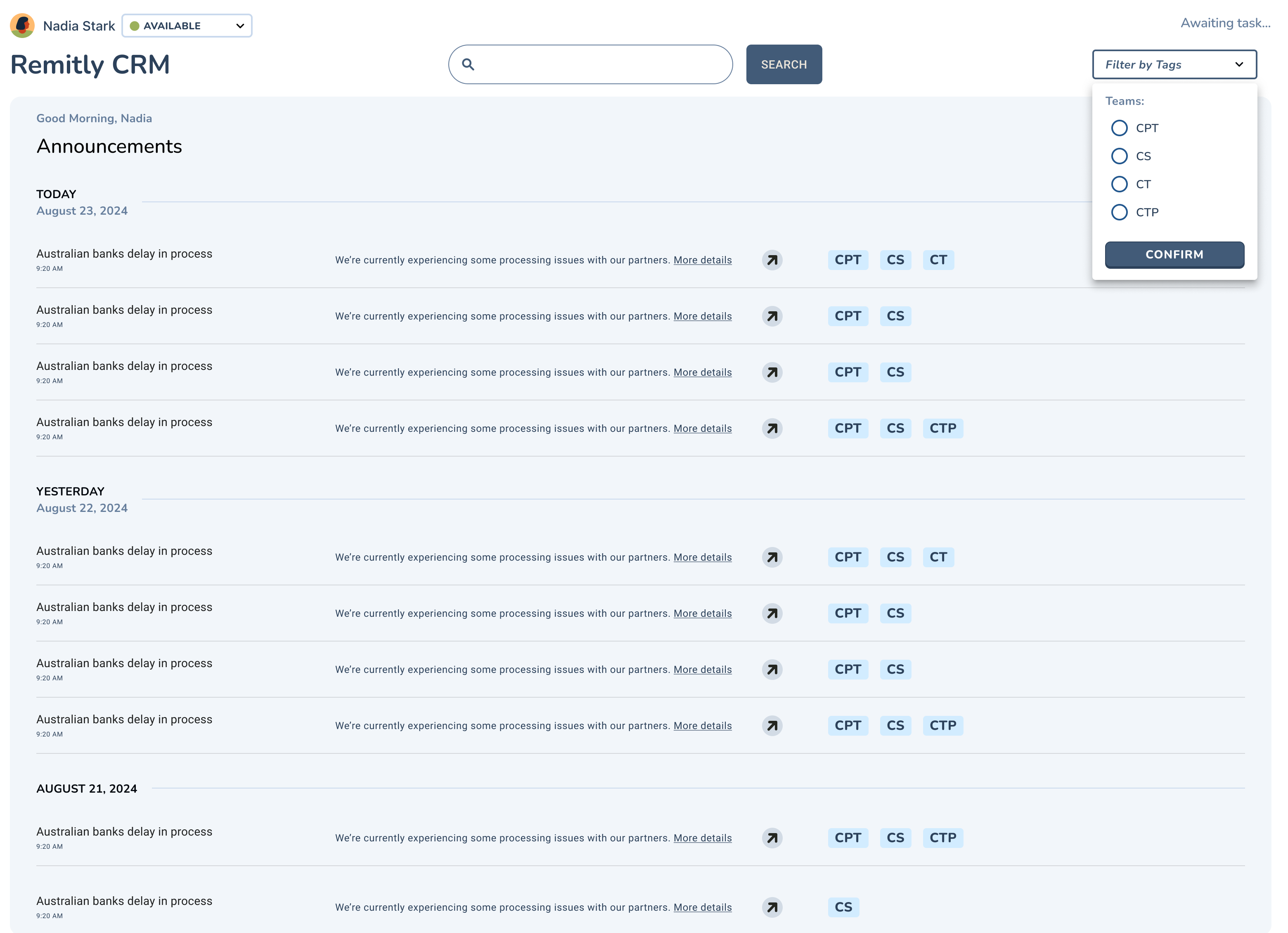Collapse the Filter by Tags dropdown
The height and width of the screenshot is (933, 1288).
pyautogui.click(x=1174, y=65)
